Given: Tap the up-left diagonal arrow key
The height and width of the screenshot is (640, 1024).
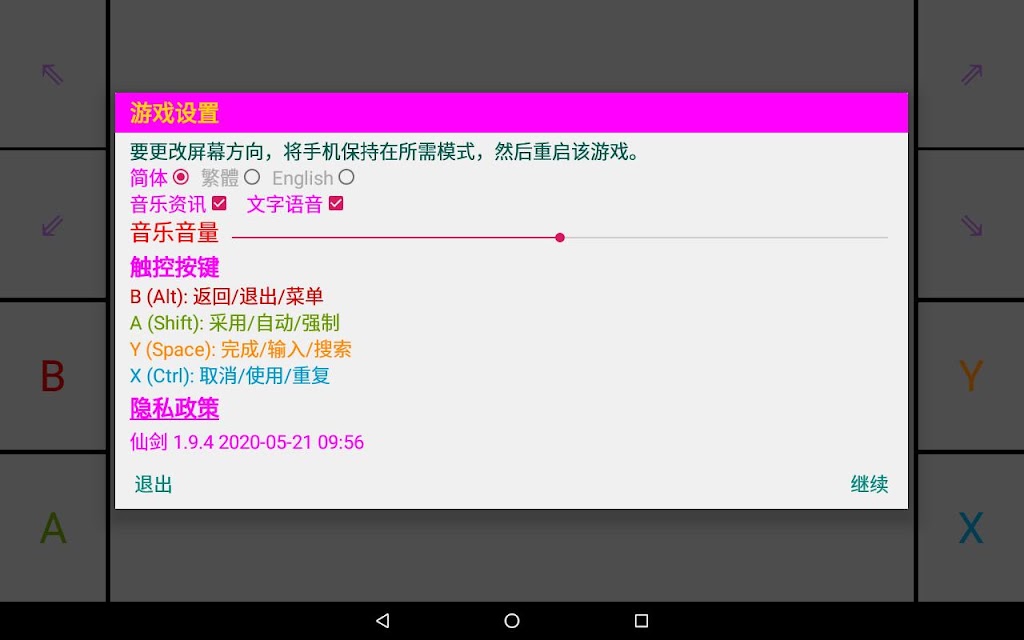Looking at the screenshot, I should pos(53,74).
